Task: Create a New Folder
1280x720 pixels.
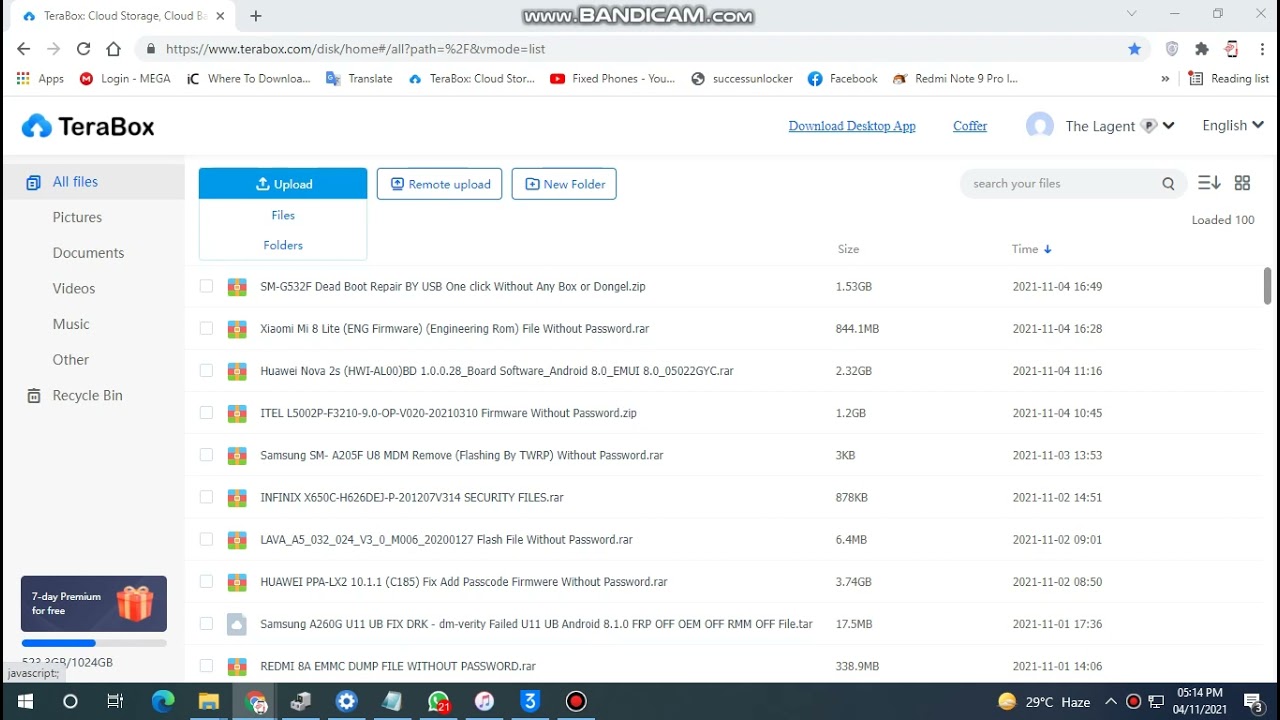Action: point(564,184)
